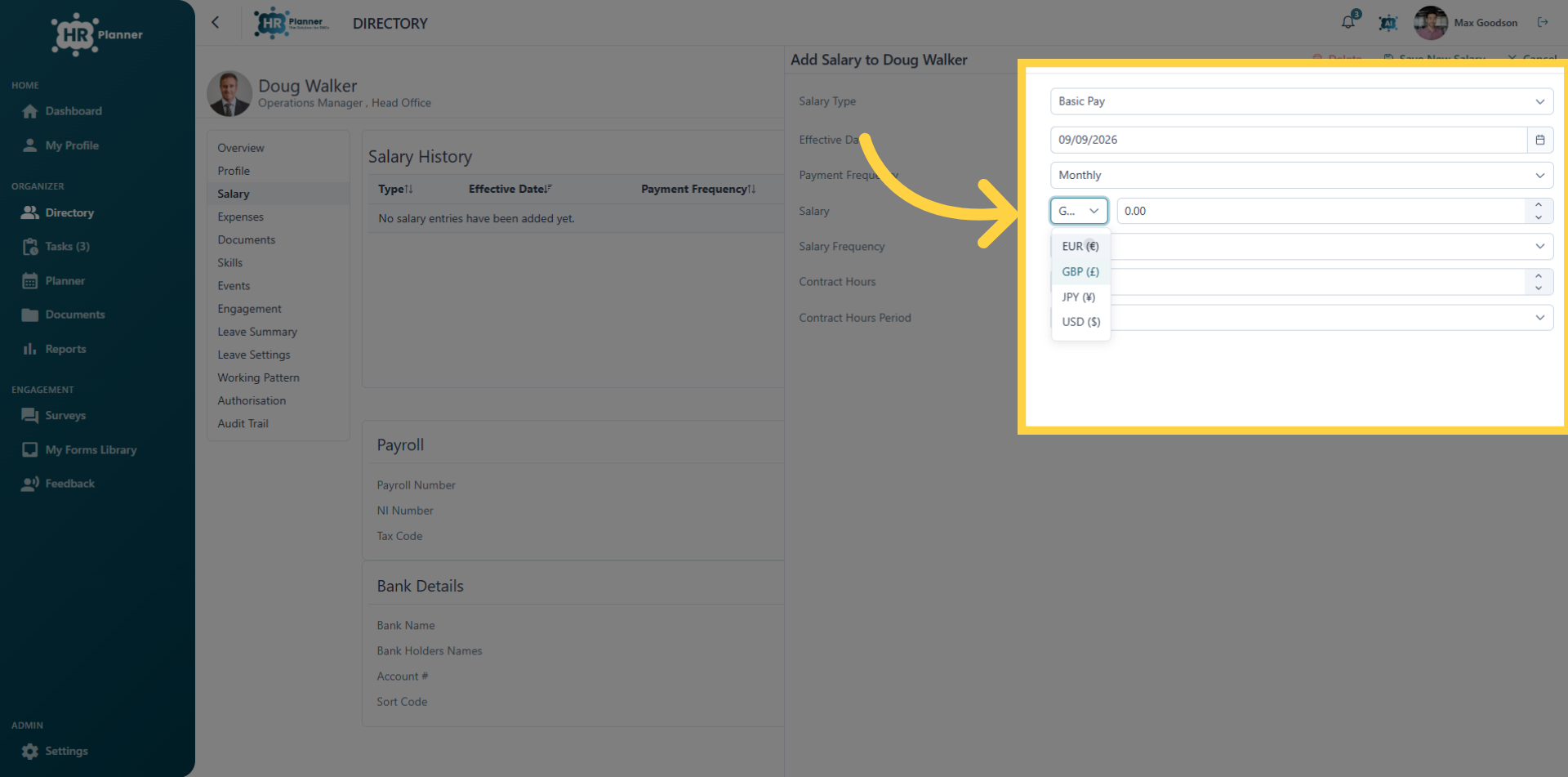Open Settings in the admin sidebar
Image resolution: width=1568 pixels, height=777 pixels.
[x=66, y=751]
